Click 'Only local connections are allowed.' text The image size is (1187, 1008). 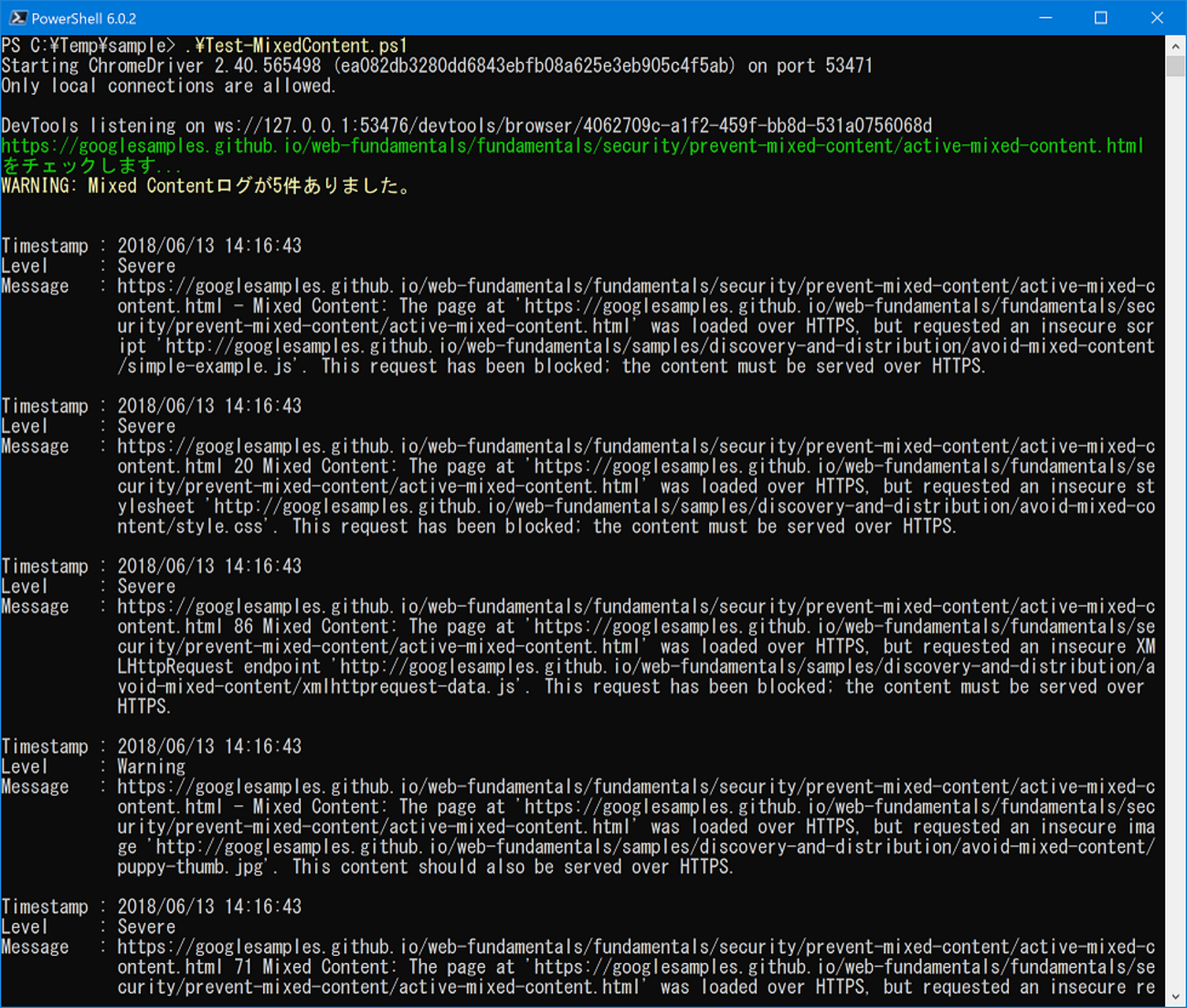(169, 86)
